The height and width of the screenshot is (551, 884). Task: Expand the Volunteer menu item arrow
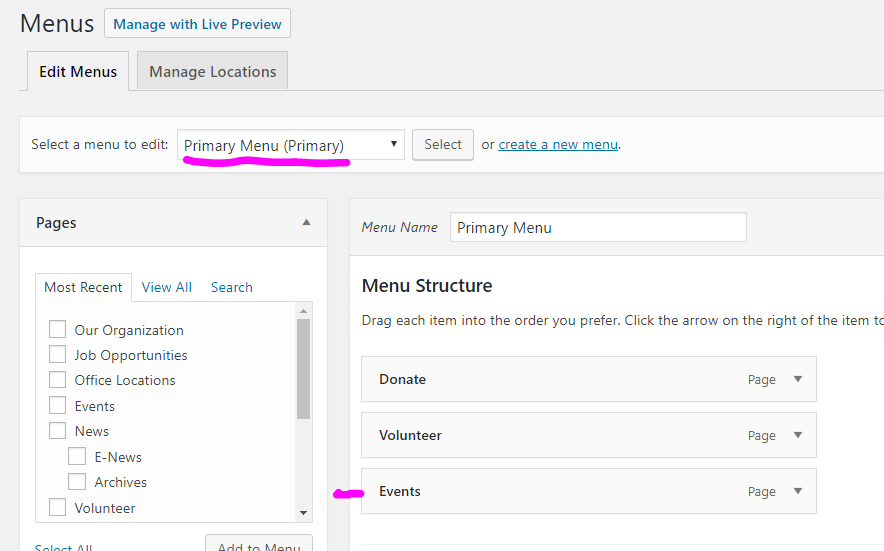click(x=797, y=435)
